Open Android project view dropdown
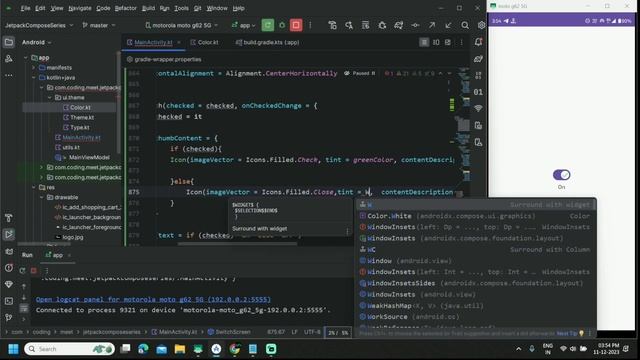 [x=37, y=42]
